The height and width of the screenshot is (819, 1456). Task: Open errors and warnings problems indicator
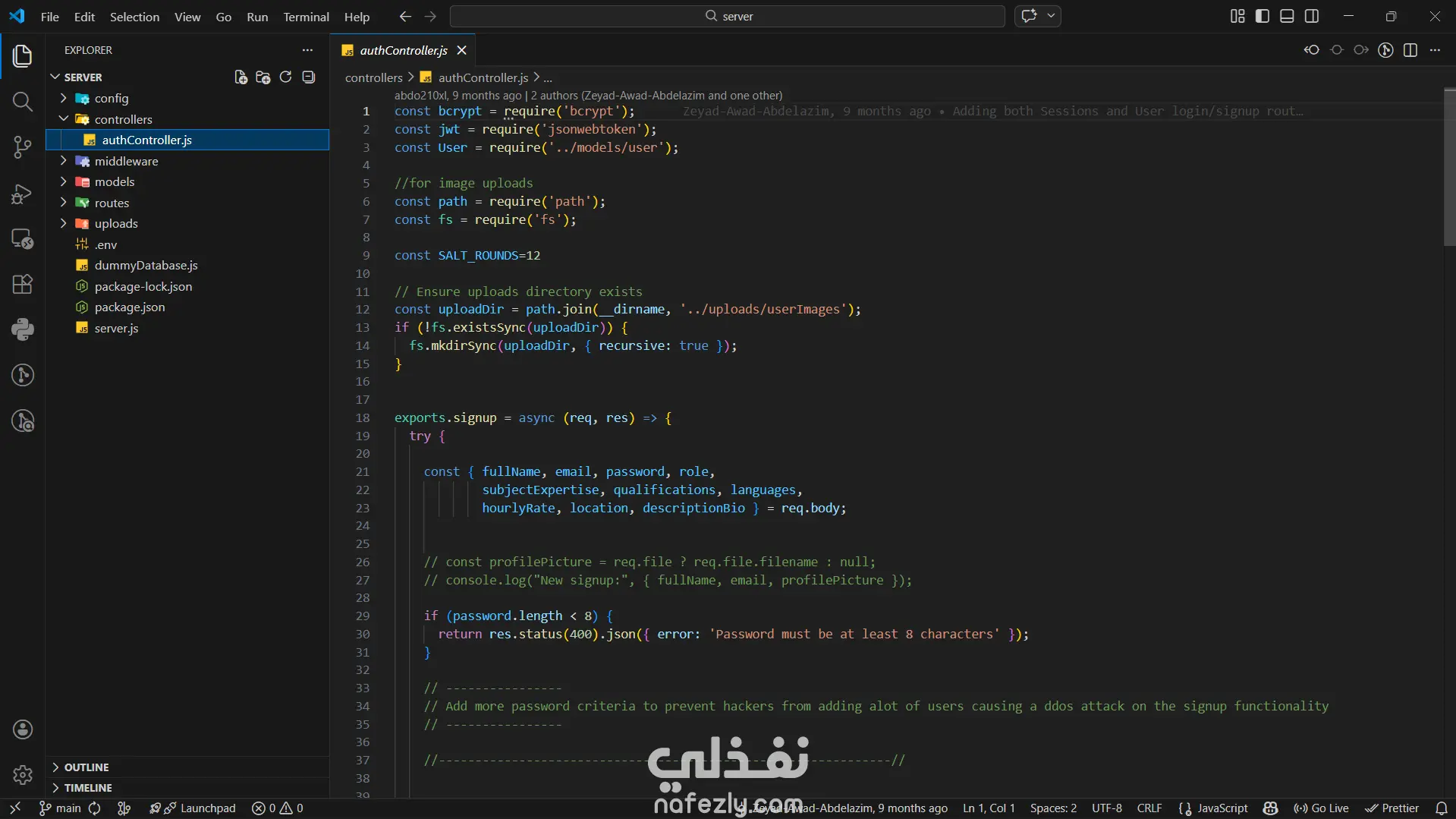click(x=278, y=808)
